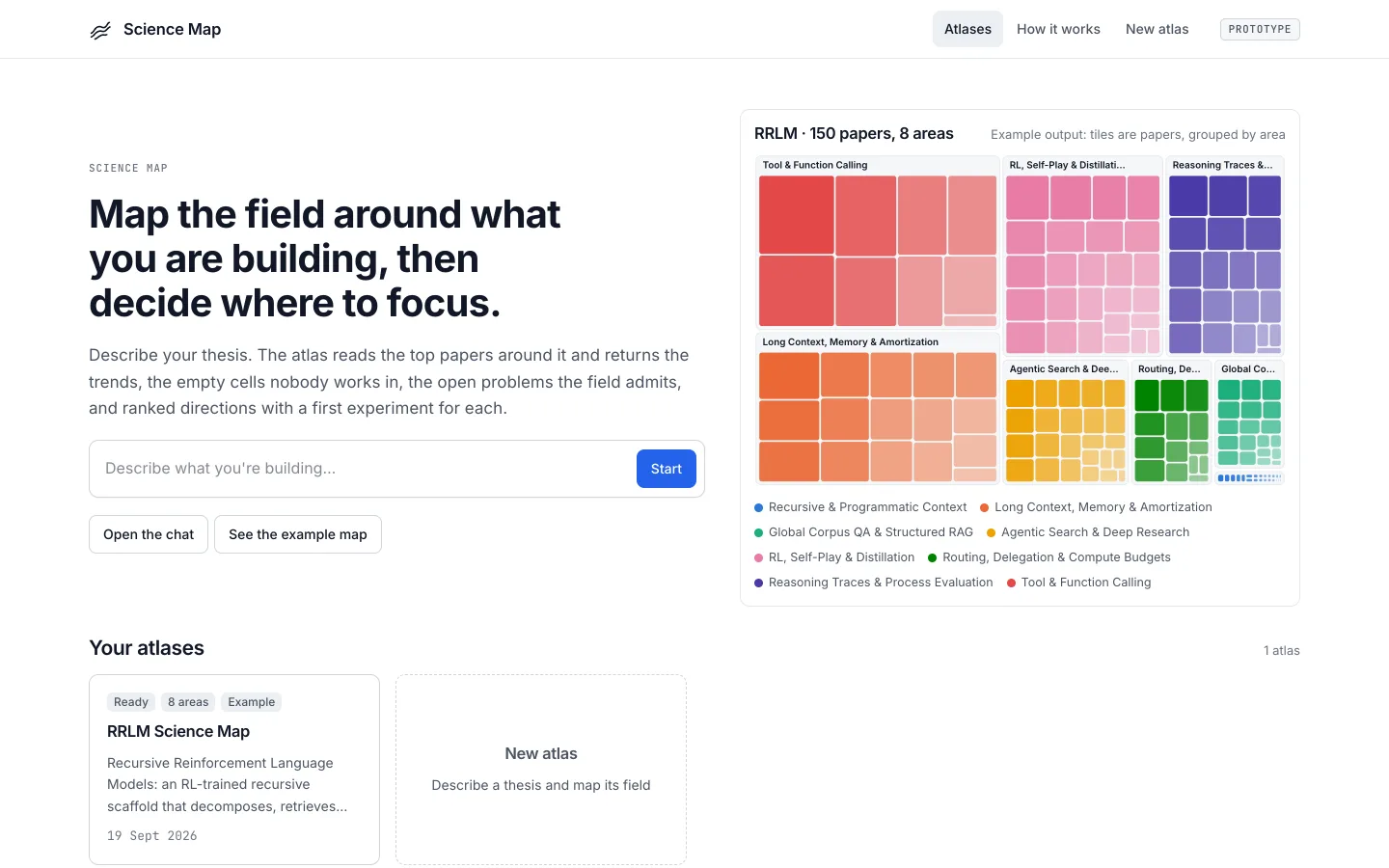
Task: See the example map
Action: [x=298, y=534]
